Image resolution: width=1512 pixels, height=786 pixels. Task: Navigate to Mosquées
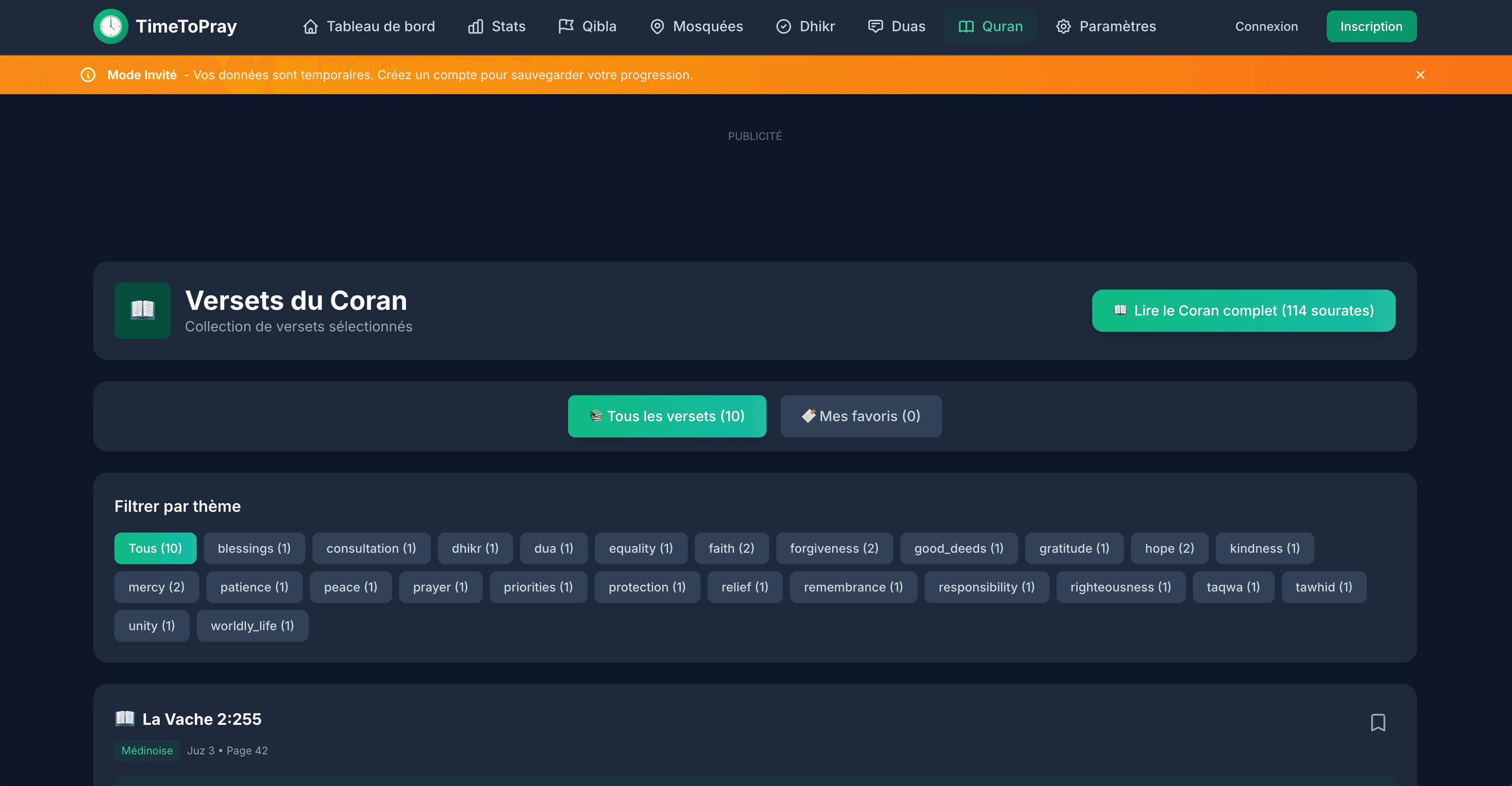[697, 26]
